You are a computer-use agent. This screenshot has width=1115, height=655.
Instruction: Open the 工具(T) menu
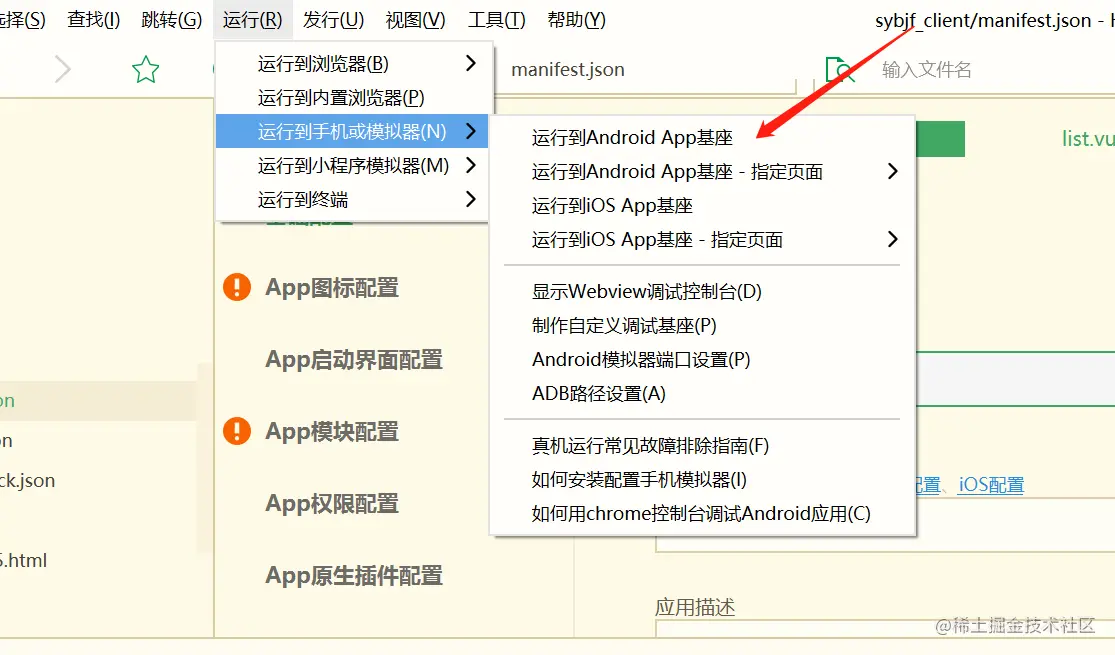click(496, 20)
